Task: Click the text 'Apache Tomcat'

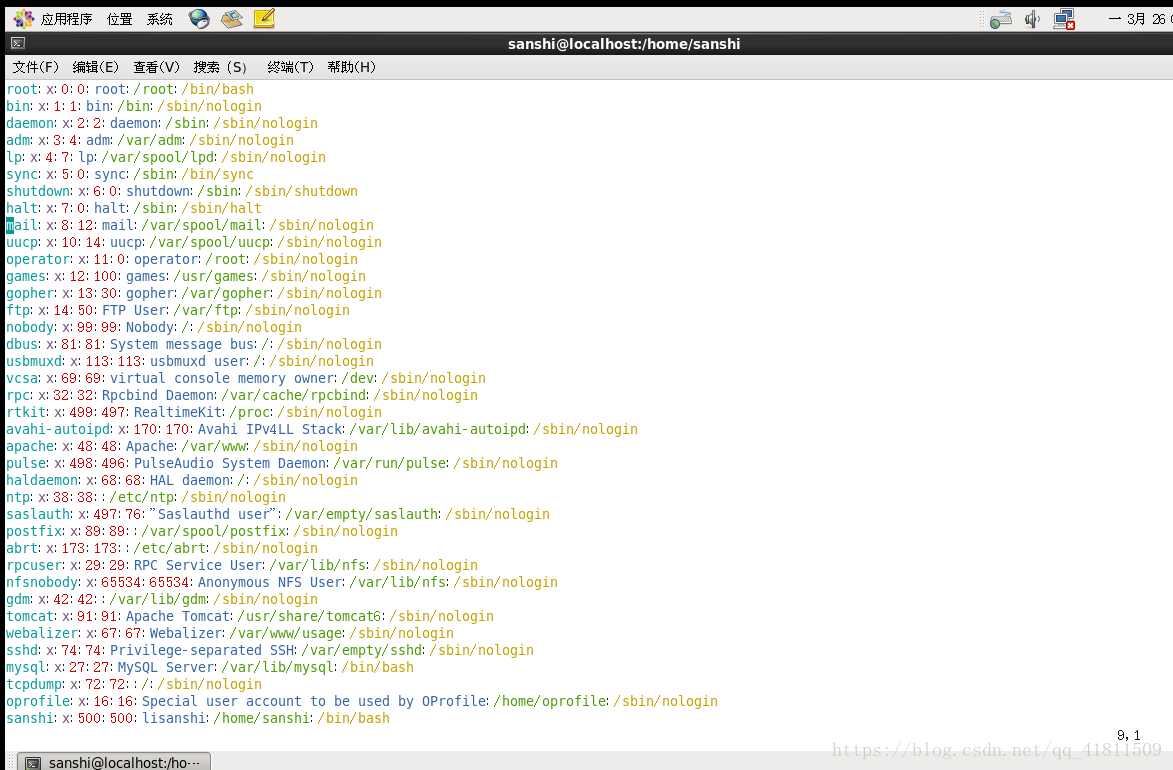Action: point(178,617)
